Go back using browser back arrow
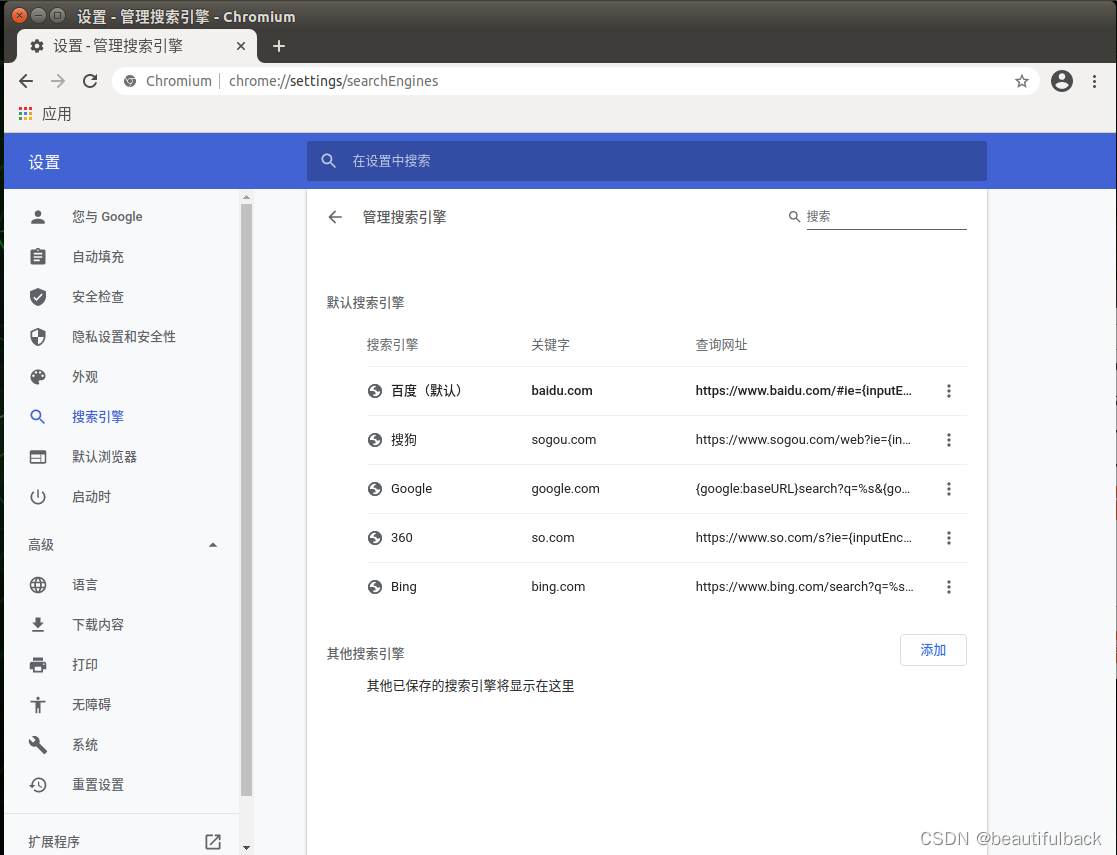The height and width of the screenshot is (855, 1117). [x=26, y=81]
